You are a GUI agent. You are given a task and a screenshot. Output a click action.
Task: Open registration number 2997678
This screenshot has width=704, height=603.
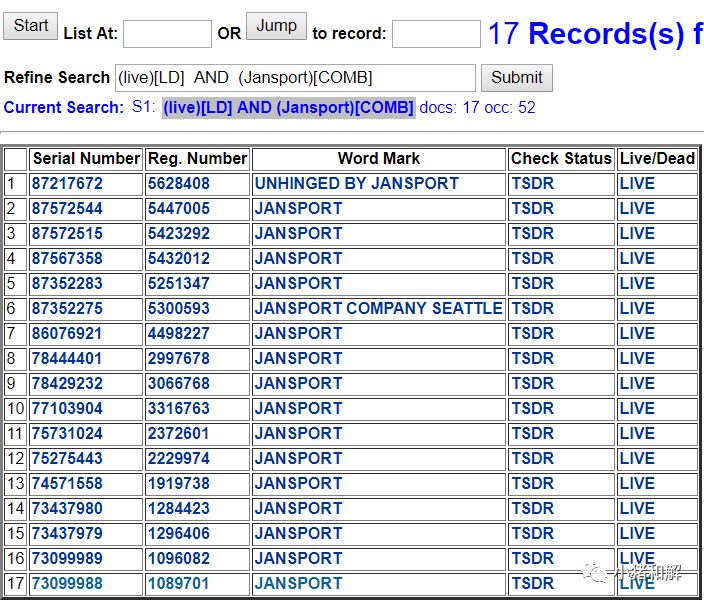(x=179, y=359)
